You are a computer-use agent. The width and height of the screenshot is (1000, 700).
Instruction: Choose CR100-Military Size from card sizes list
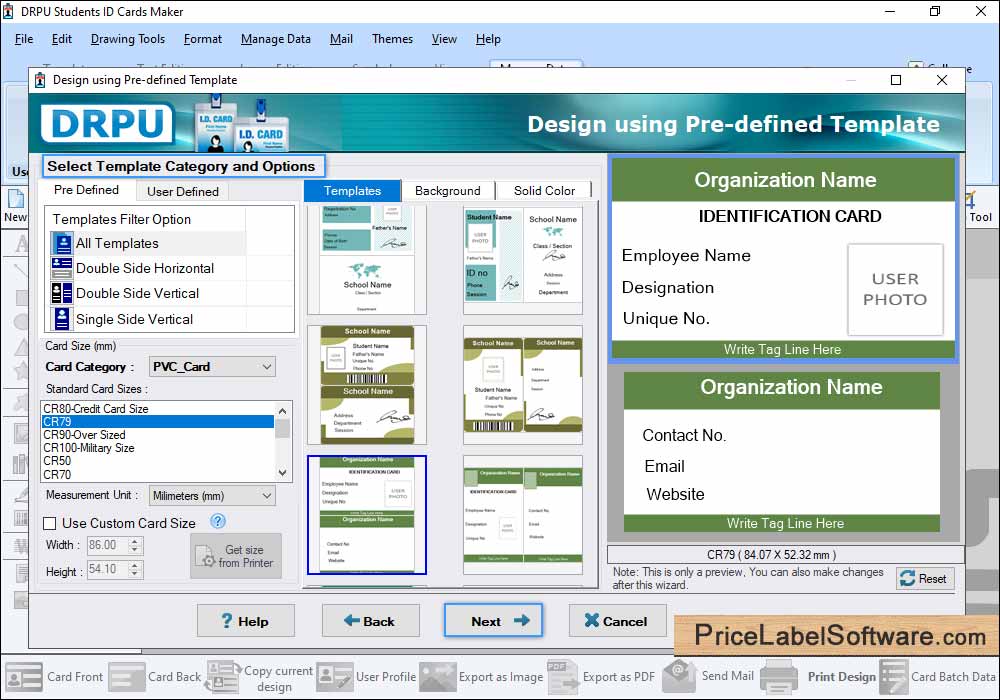[x=89, y=448]
